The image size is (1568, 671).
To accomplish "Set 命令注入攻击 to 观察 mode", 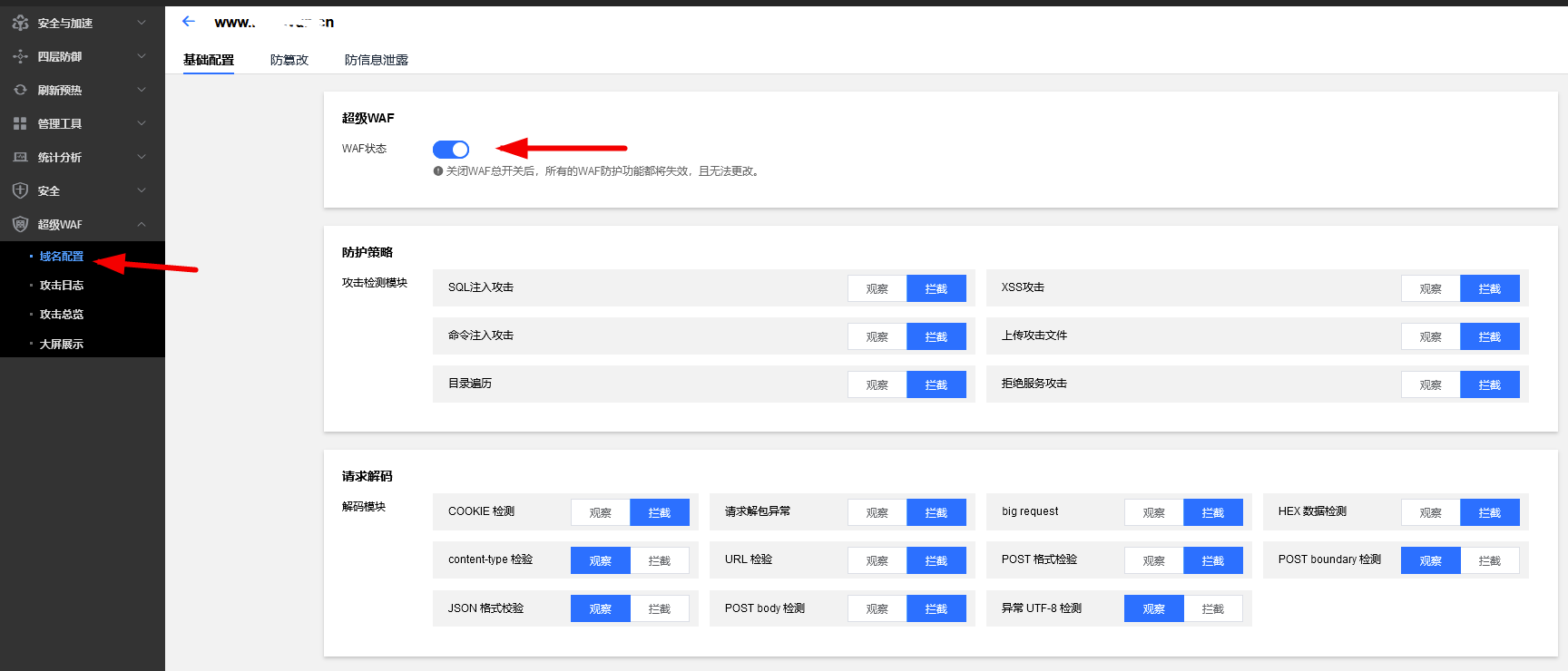I will point(877,336).
